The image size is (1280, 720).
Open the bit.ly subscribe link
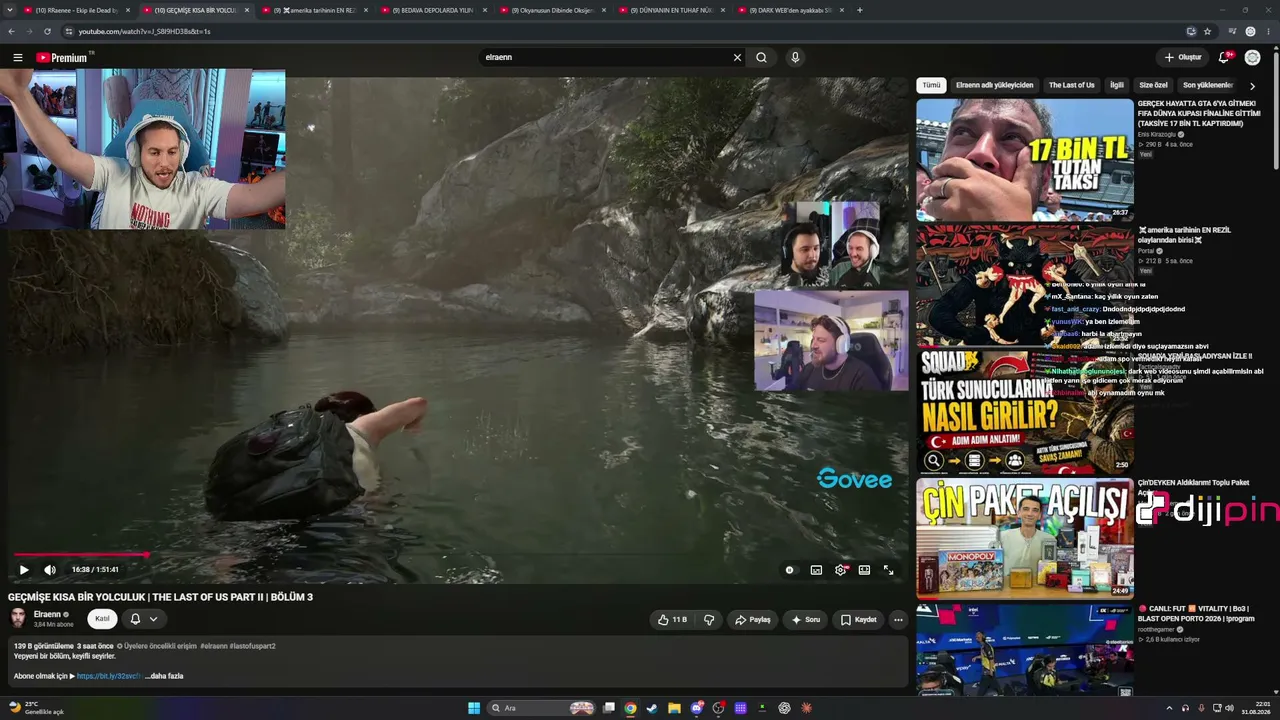[x=109, y=676]
